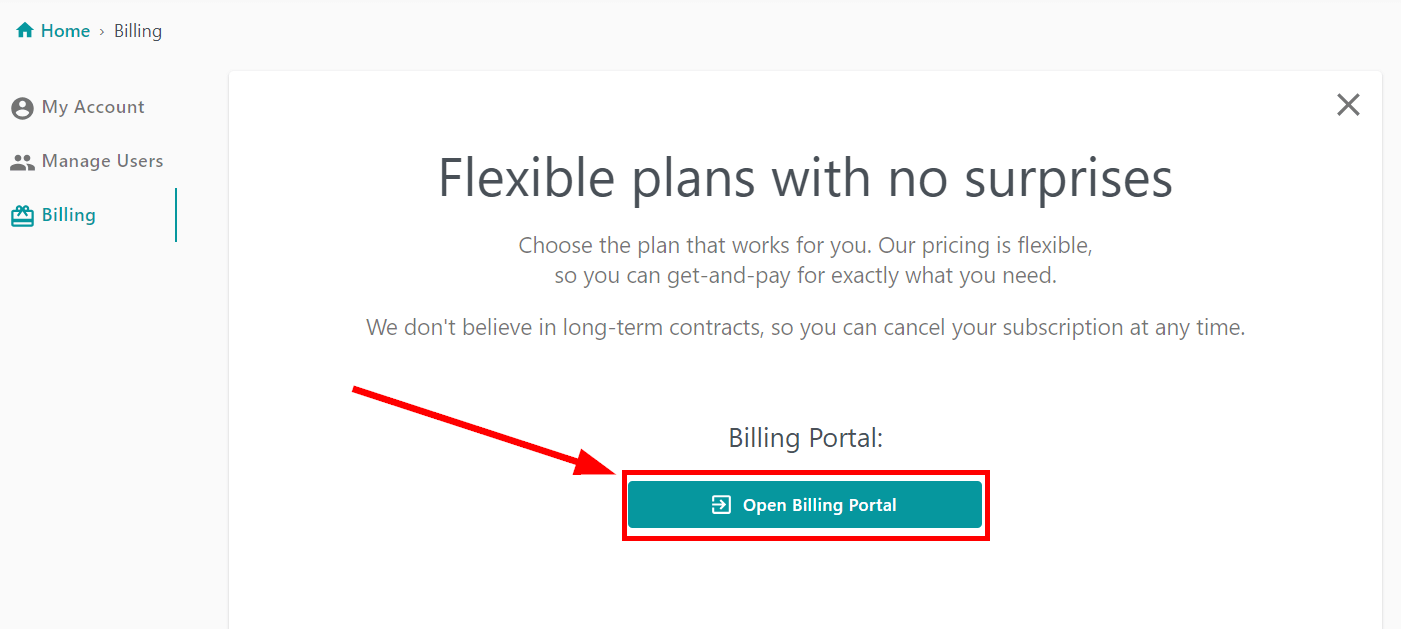Image resolution: width=1401 pixels, height=629 pixels.
Task: Open the My Account menu label
Action: click(x=93, y=107)
